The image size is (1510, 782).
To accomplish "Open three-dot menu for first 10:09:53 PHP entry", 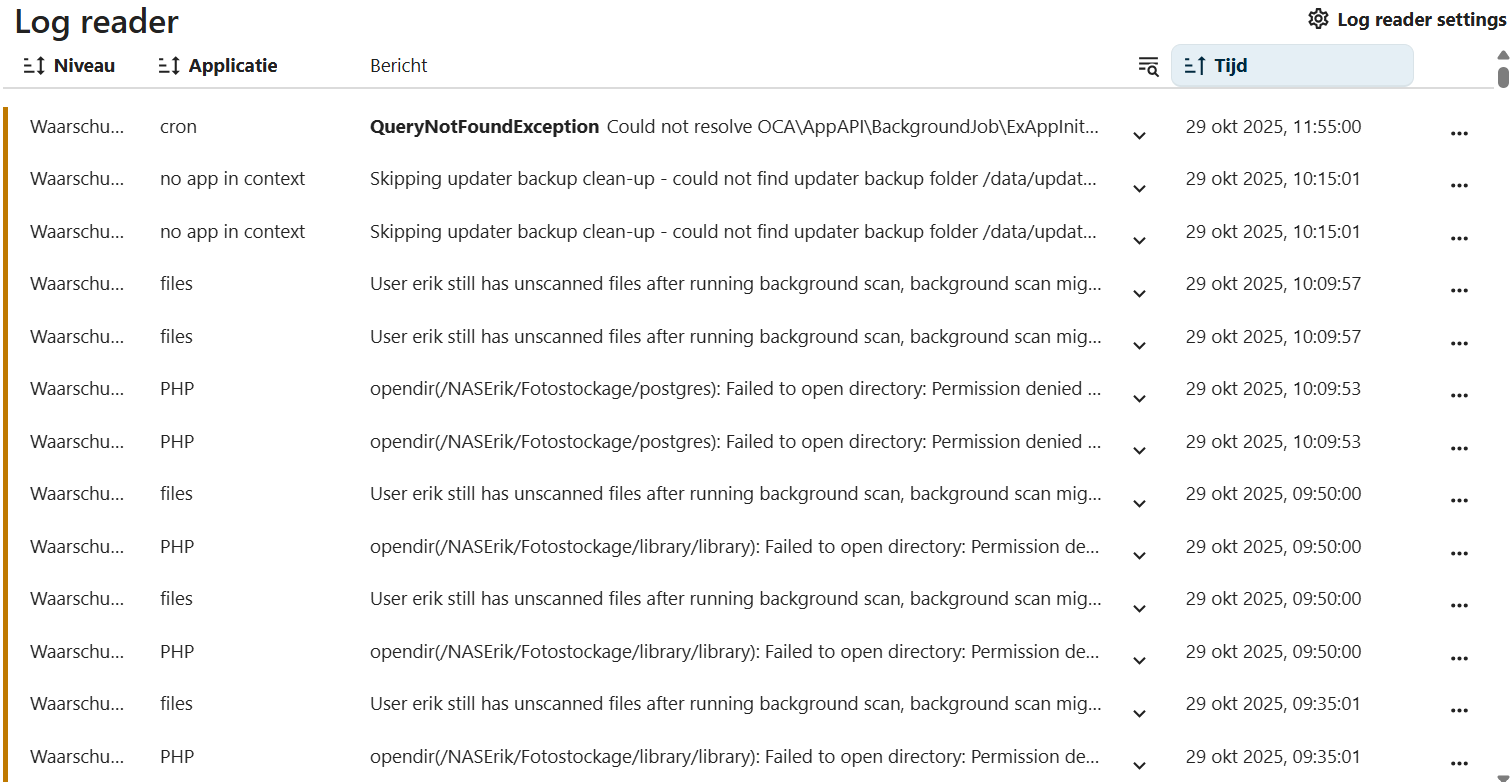I will [x=1459, y=396].
